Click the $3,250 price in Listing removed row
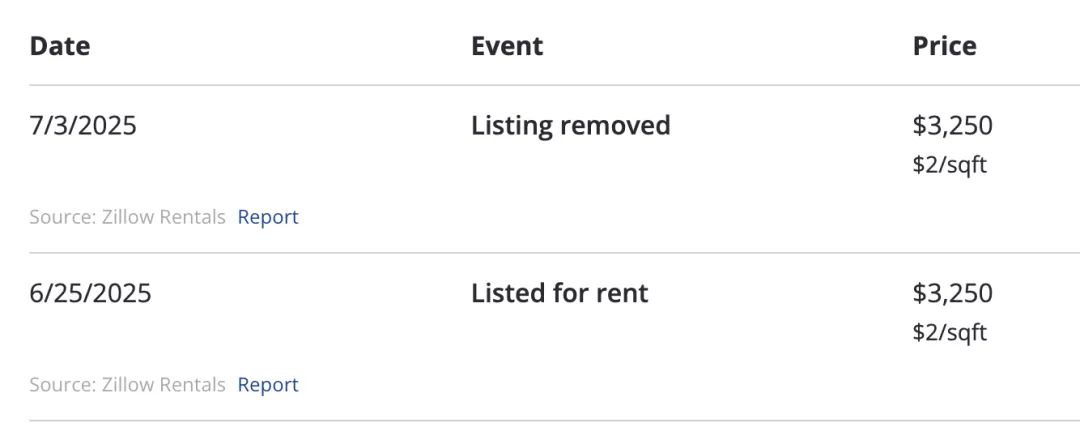Viewport: 1080px width, 423px height. tap(953, 126)
